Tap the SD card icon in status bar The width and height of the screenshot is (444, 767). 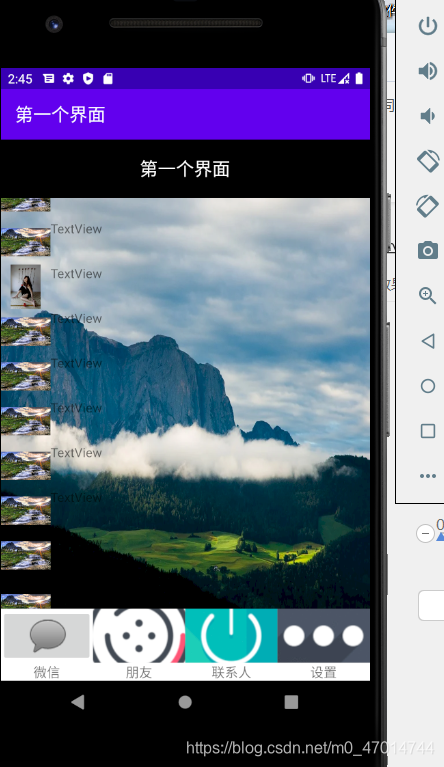[x=108, y=78]
